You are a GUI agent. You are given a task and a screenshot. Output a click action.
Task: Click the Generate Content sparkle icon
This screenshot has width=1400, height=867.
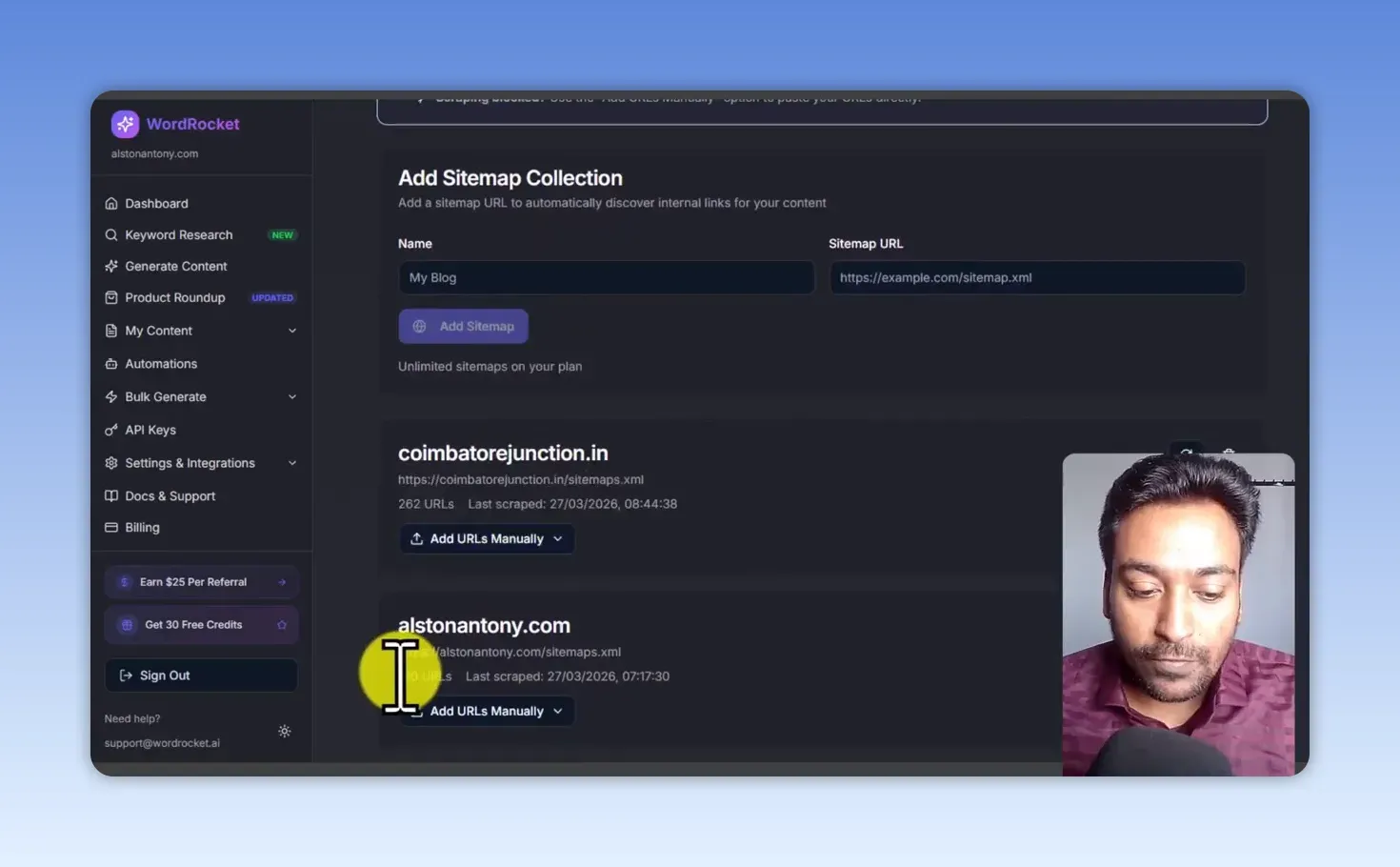coord(111,266)
